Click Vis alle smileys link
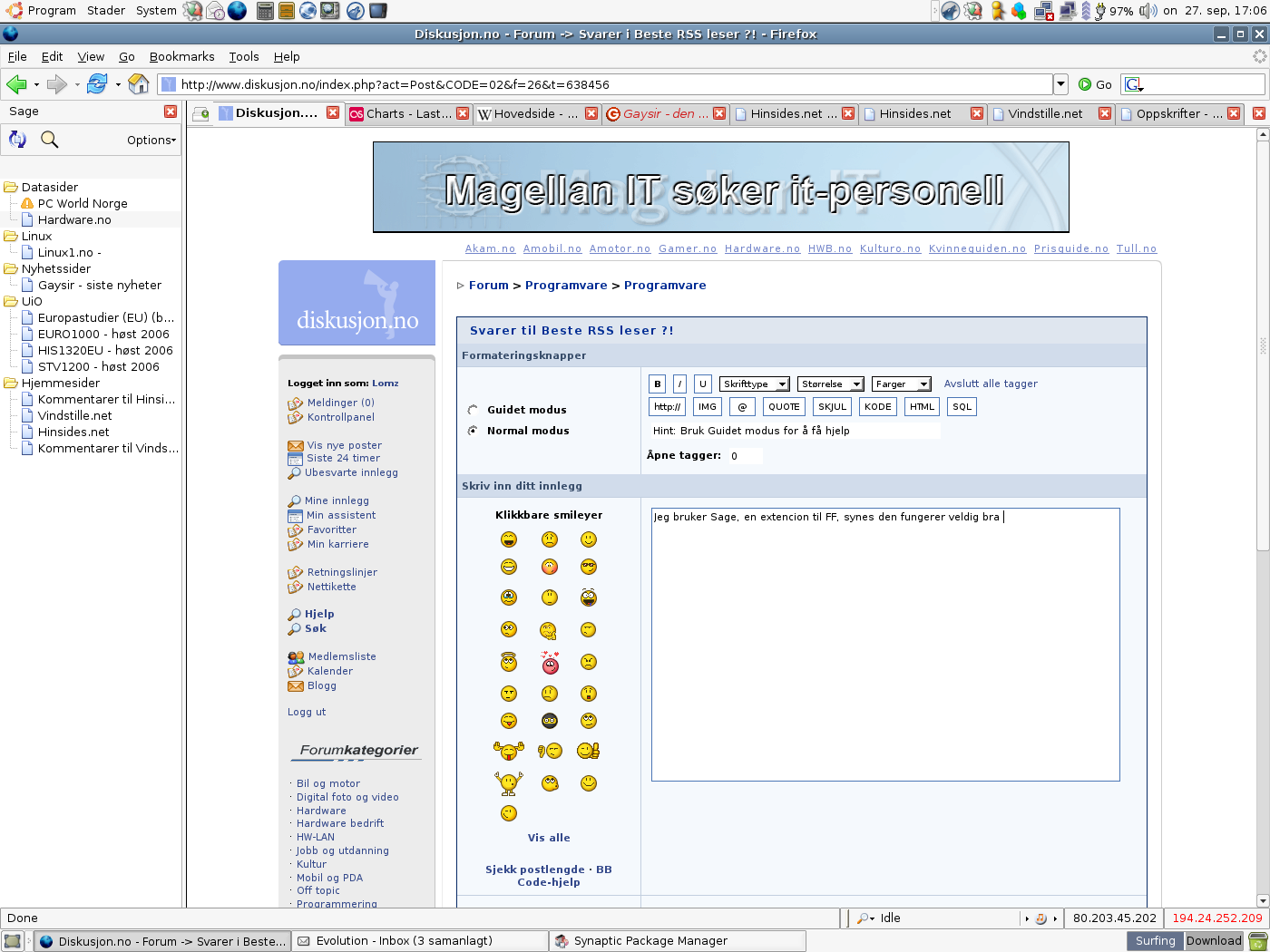The width and height of the screenshot is (1270, 952). point(549,838)
